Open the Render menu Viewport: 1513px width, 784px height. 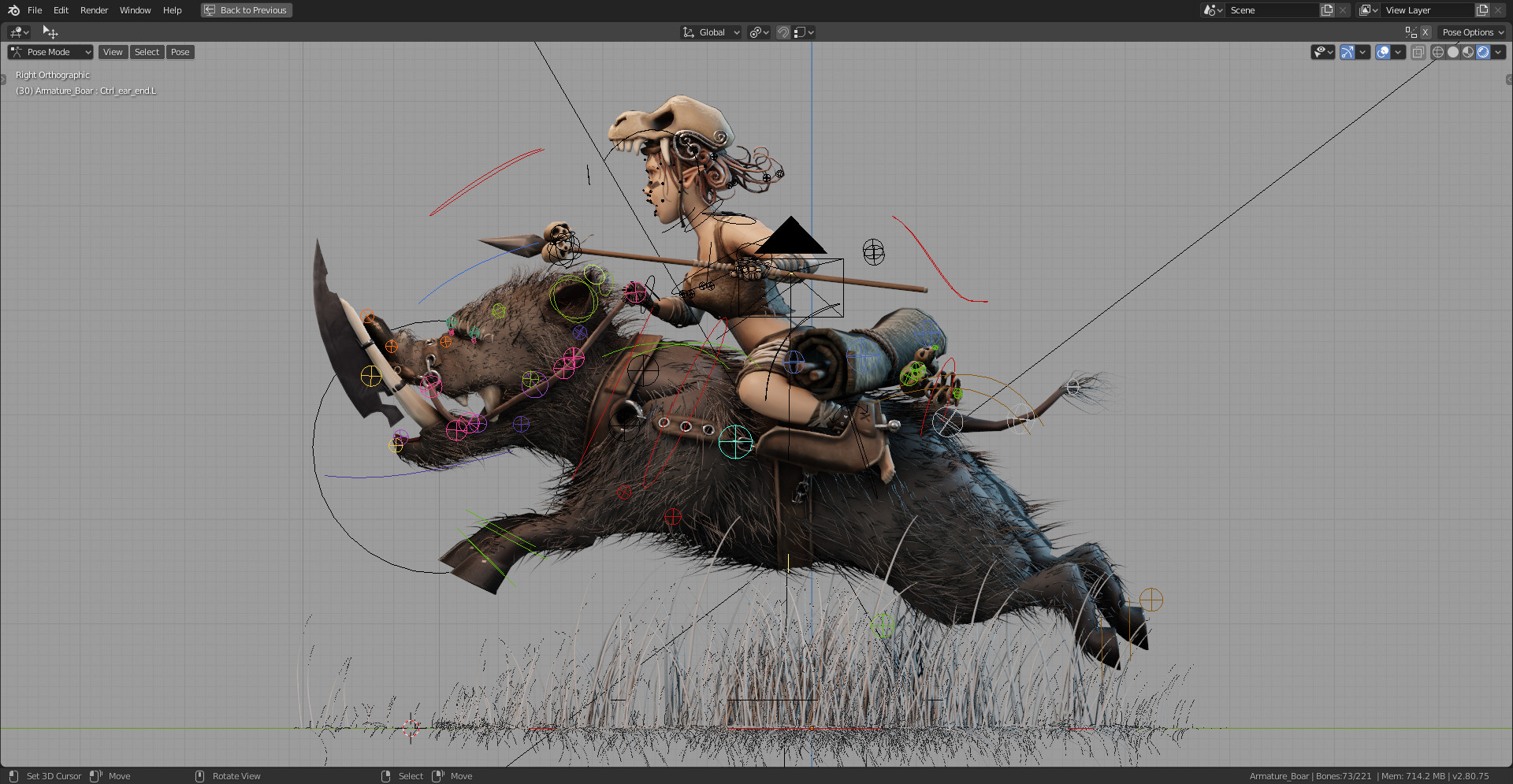pyautogui.click(x=94, y=10)
